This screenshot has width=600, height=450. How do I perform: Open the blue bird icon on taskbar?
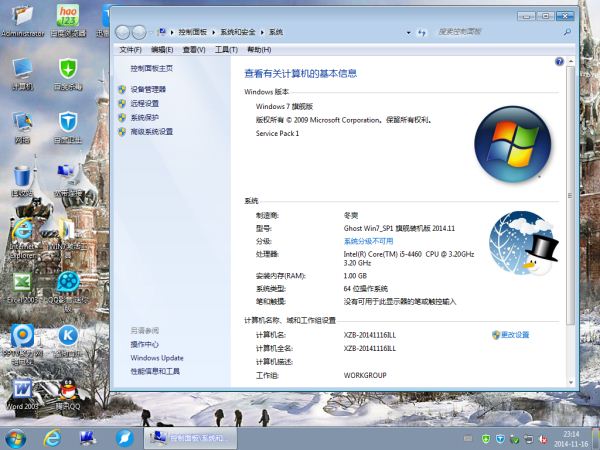tap(125, 439)
